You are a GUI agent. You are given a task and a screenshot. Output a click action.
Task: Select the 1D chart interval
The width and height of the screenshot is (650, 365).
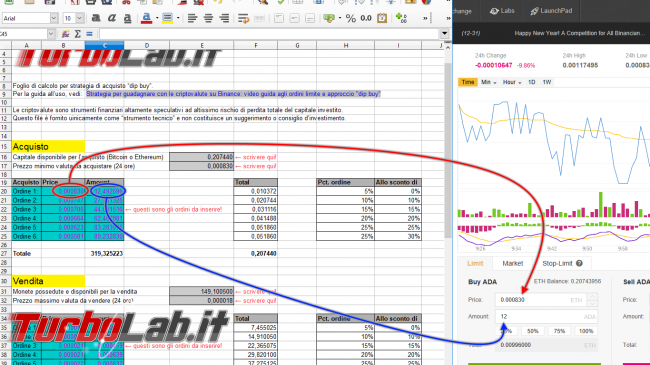(531, 82)
